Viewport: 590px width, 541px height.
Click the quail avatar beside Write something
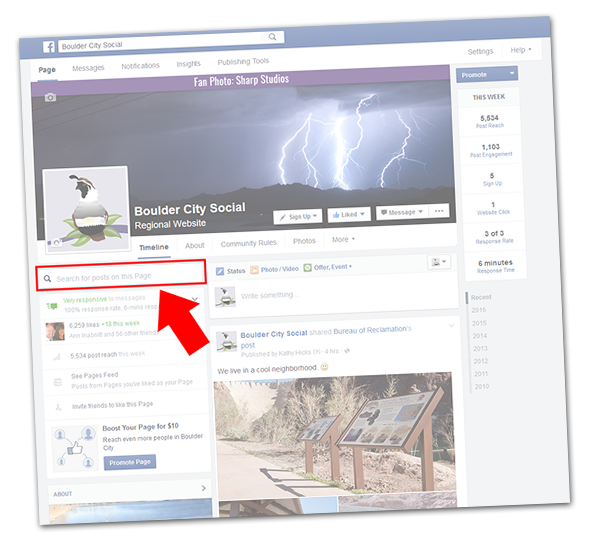tap(225, 296)
